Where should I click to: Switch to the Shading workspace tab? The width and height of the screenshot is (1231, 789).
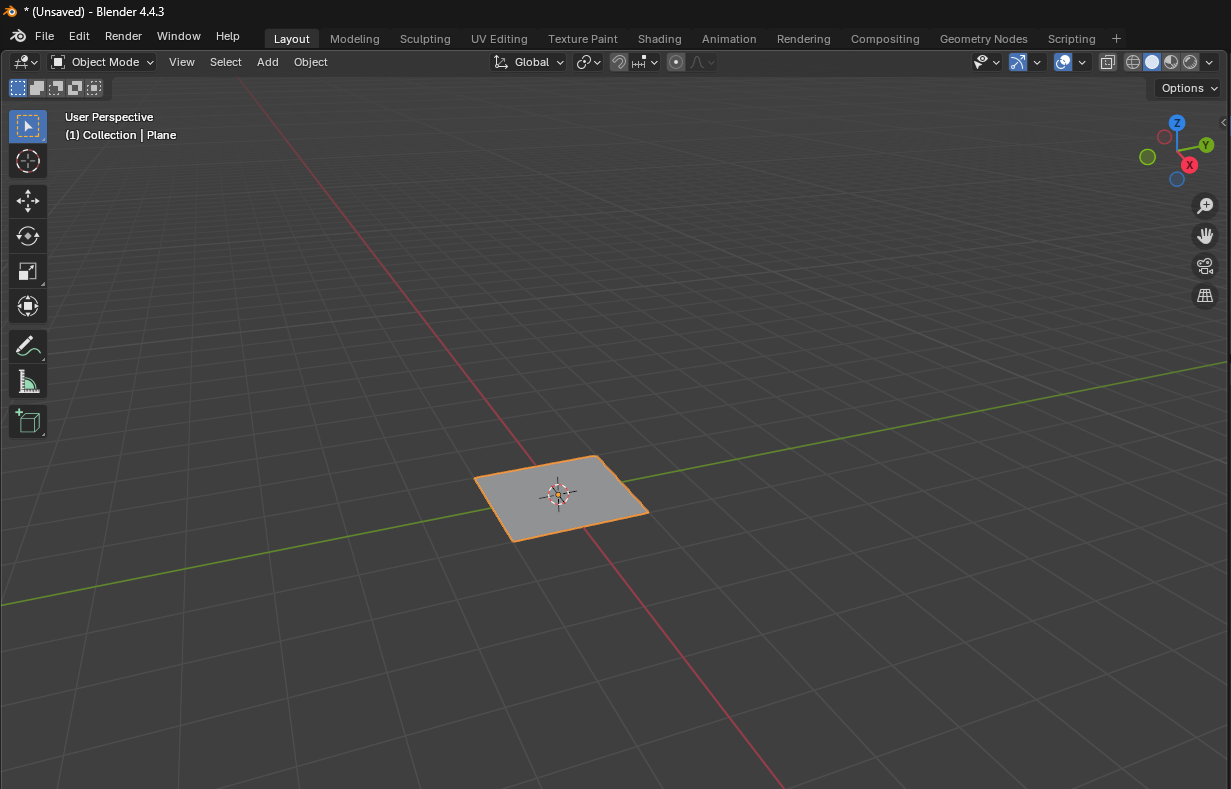[x=659, y=39]
